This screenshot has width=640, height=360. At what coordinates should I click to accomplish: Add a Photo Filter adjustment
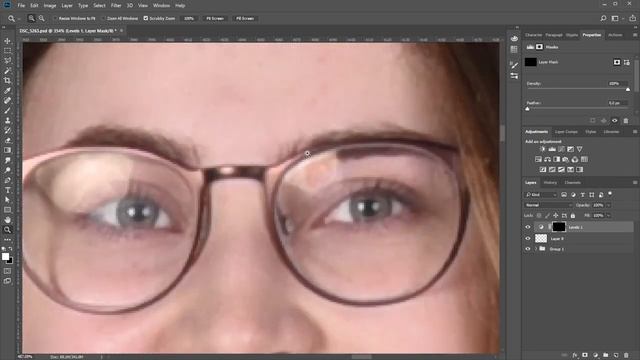coord(566,159)
